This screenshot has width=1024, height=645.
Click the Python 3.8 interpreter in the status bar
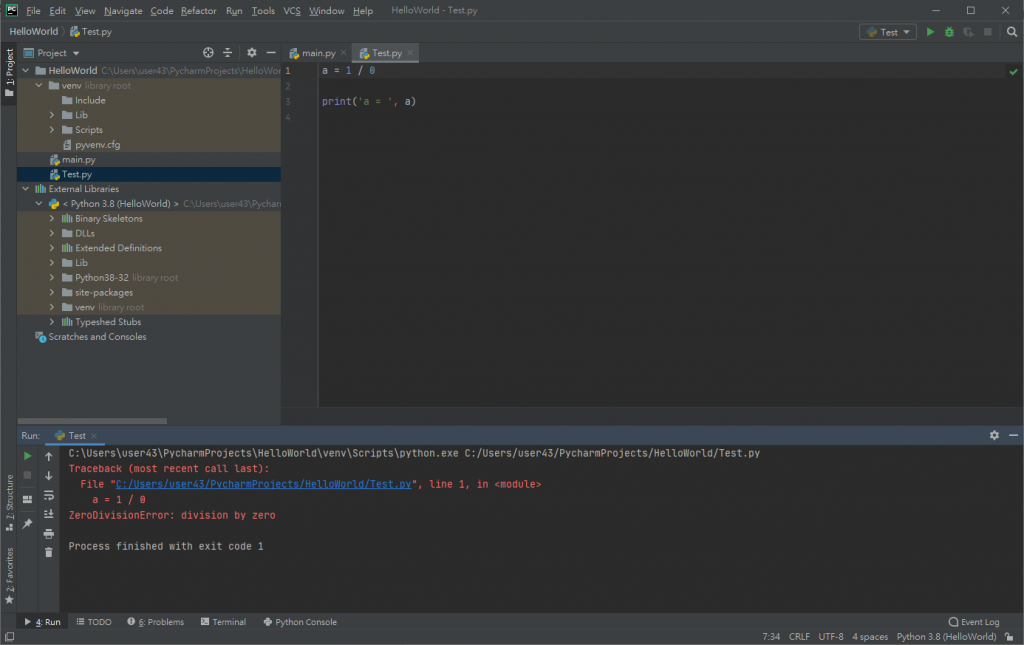point(946,636)
